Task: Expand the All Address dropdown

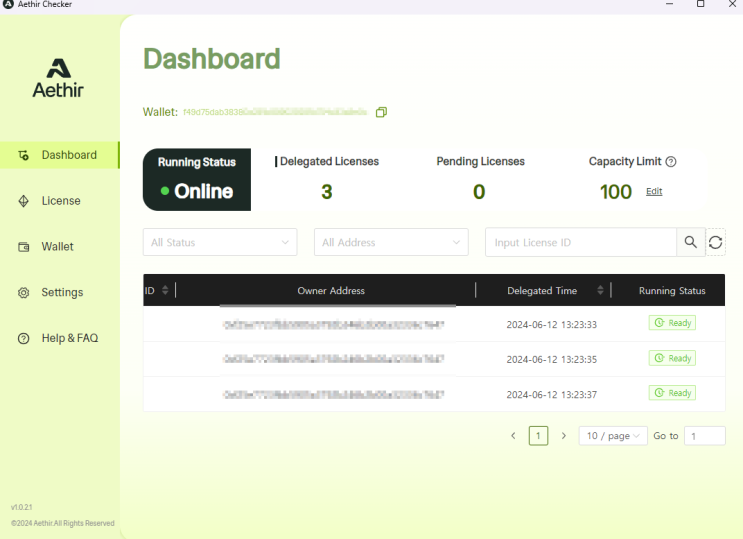Action: click(391, 242)
